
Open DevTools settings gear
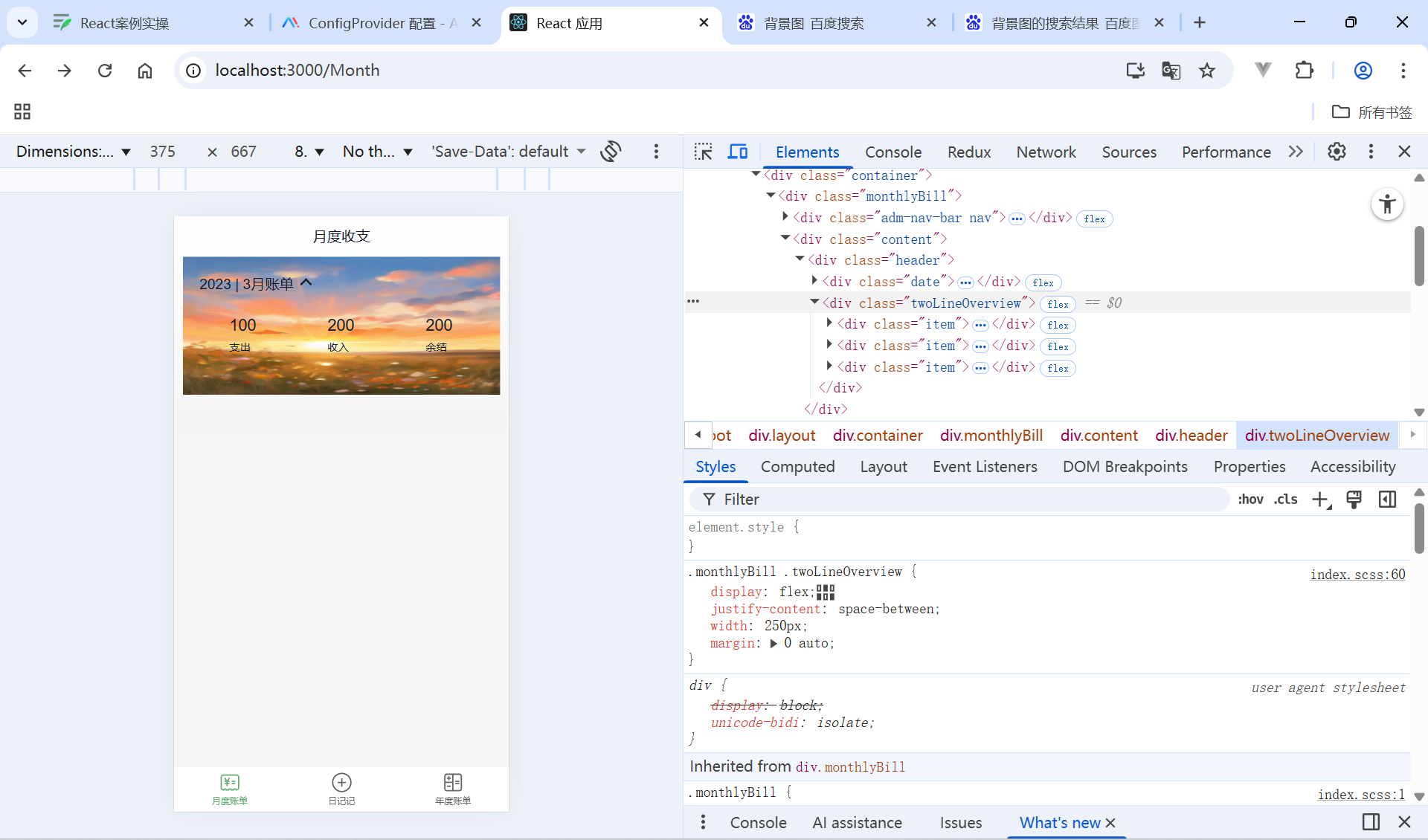coord(1337,152)
